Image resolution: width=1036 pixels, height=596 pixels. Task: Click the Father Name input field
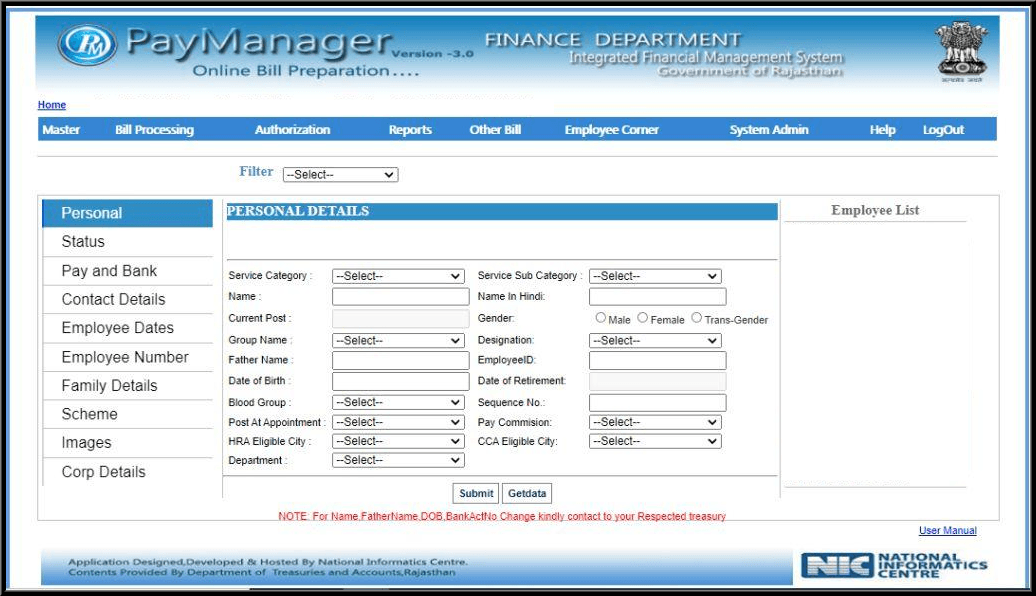[x=400, y=360]
